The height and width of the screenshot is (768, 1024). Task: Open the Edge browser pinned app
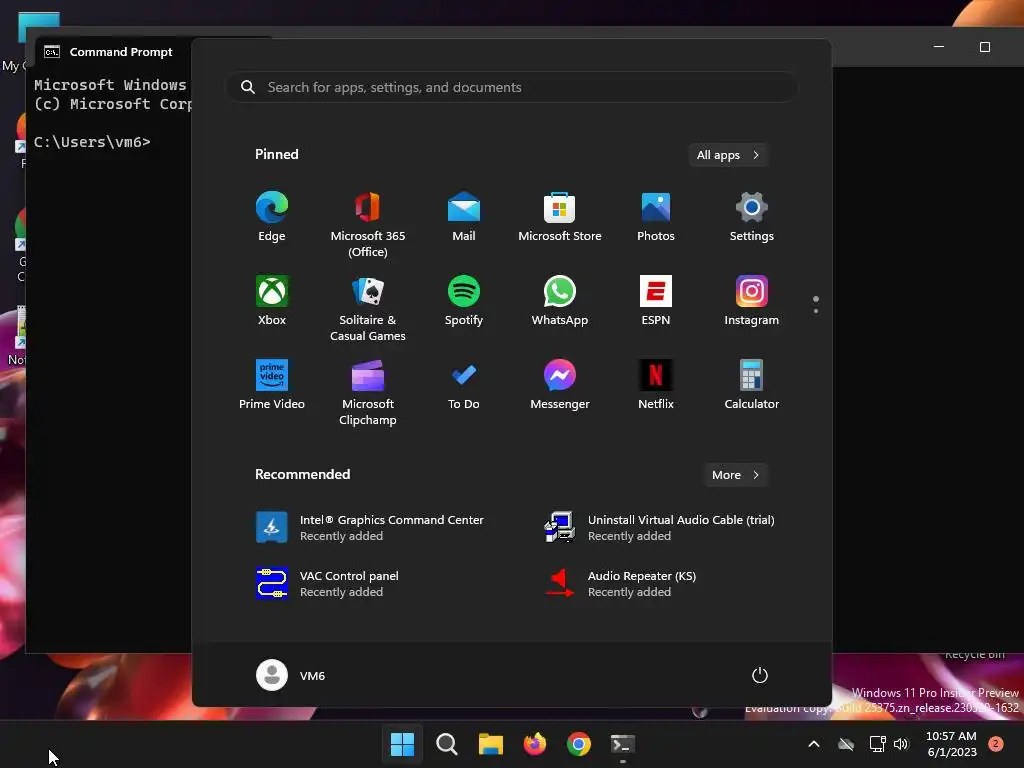(272, 217)
